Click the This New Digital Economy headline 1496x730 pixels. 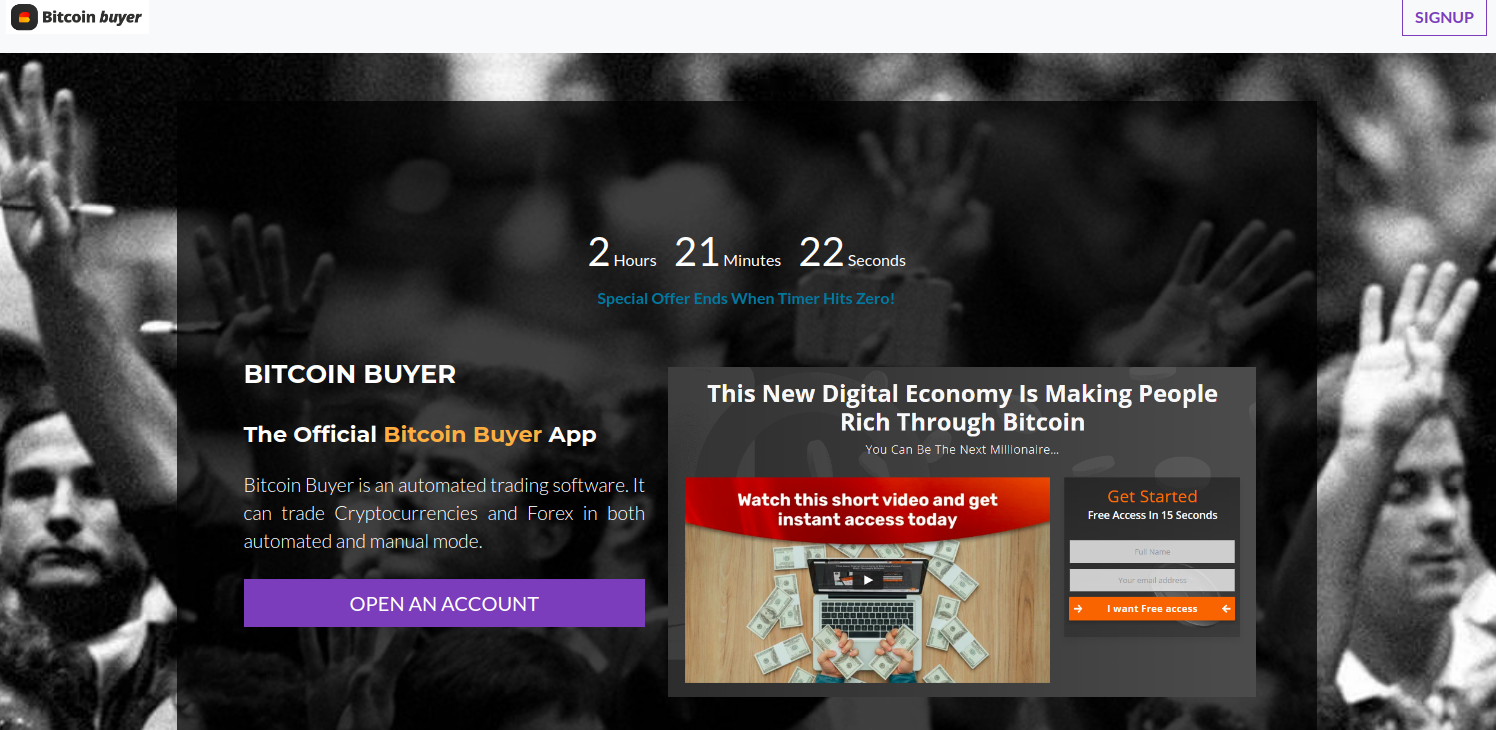pos(962,407)
